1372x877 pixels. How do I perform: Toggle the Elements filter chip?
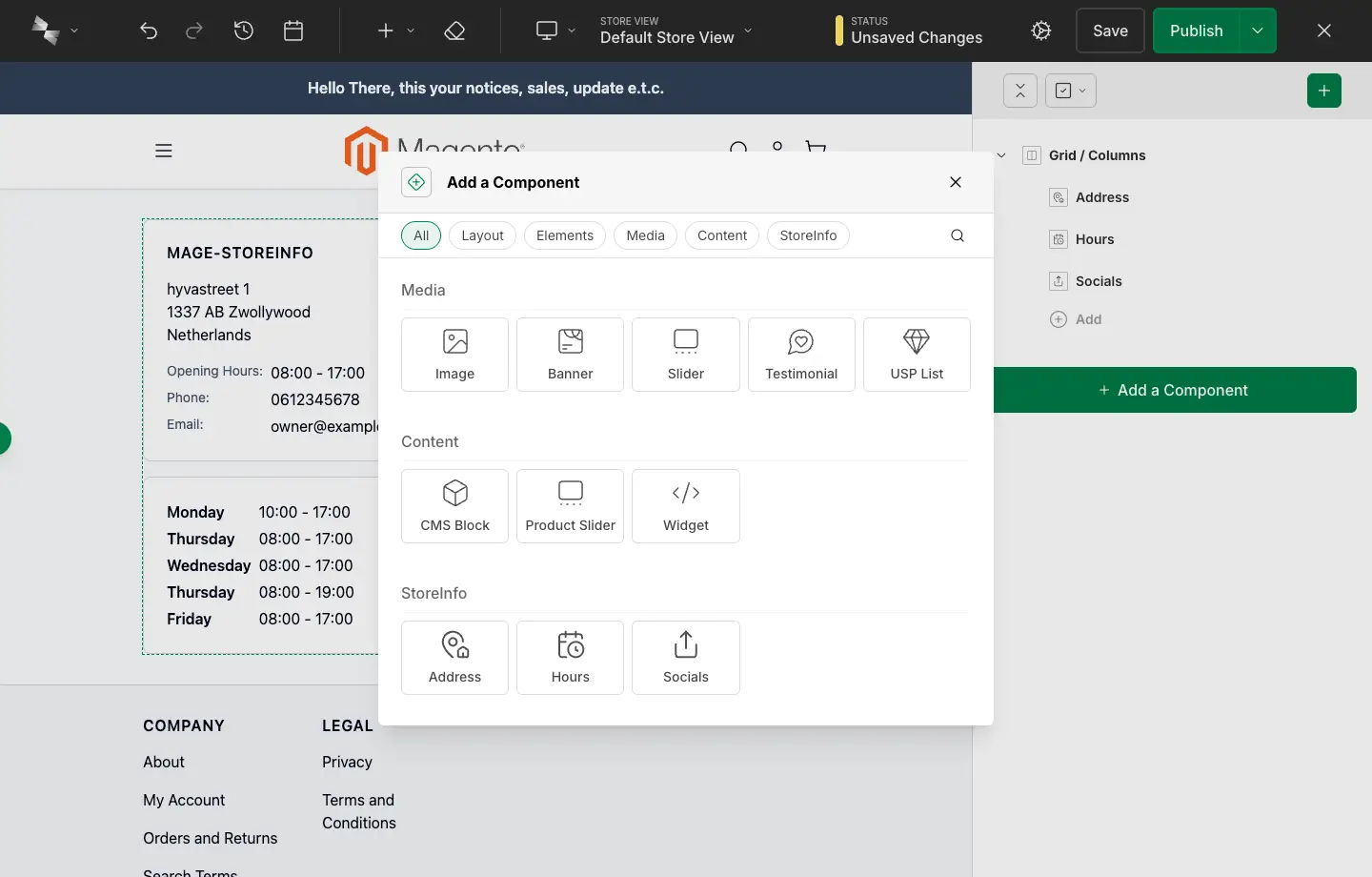(x=564, y=235)
